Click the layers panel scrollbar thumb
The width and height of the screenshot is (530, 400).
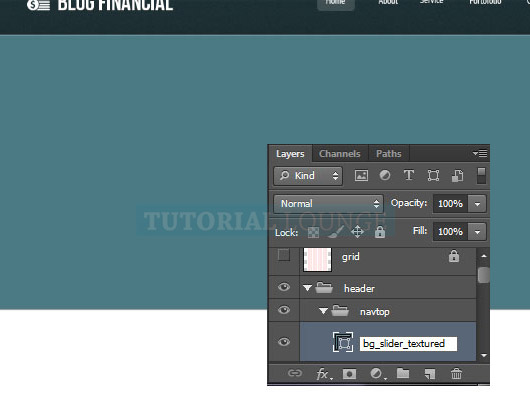pyautogui.click(x=484, y=275)
